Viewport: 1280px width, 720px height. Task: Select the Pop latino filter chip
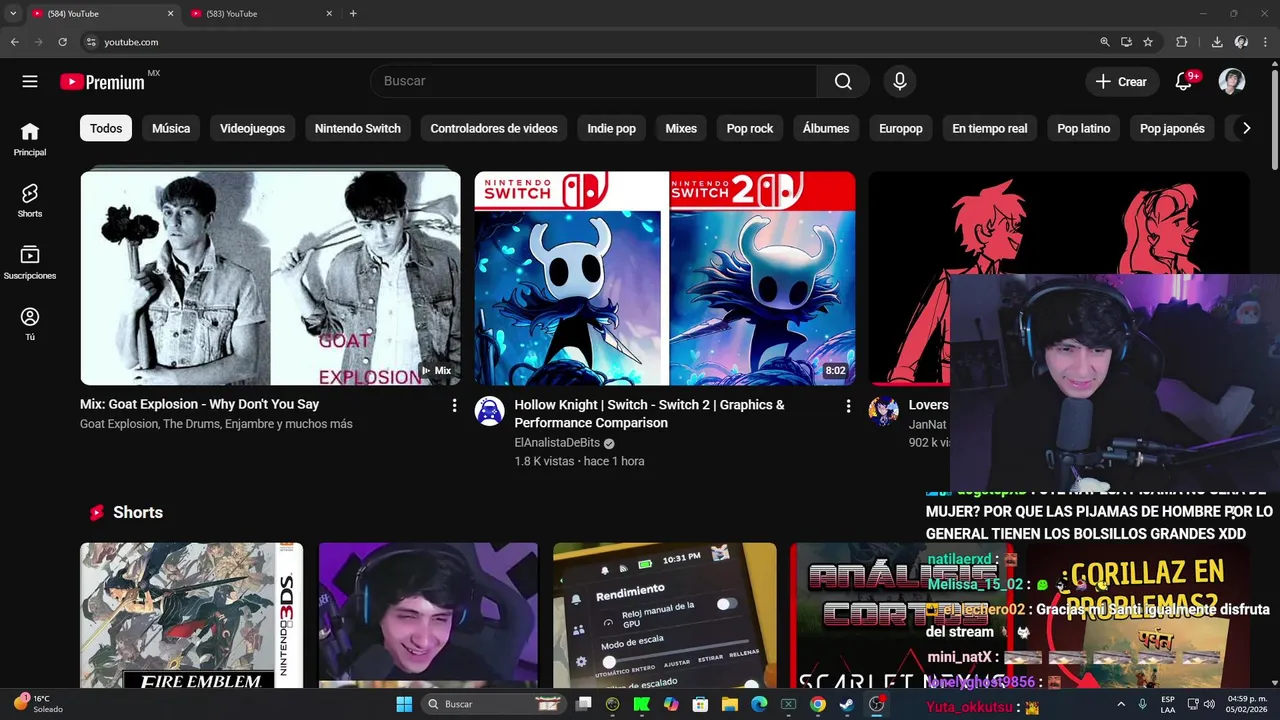(1084, 128)
